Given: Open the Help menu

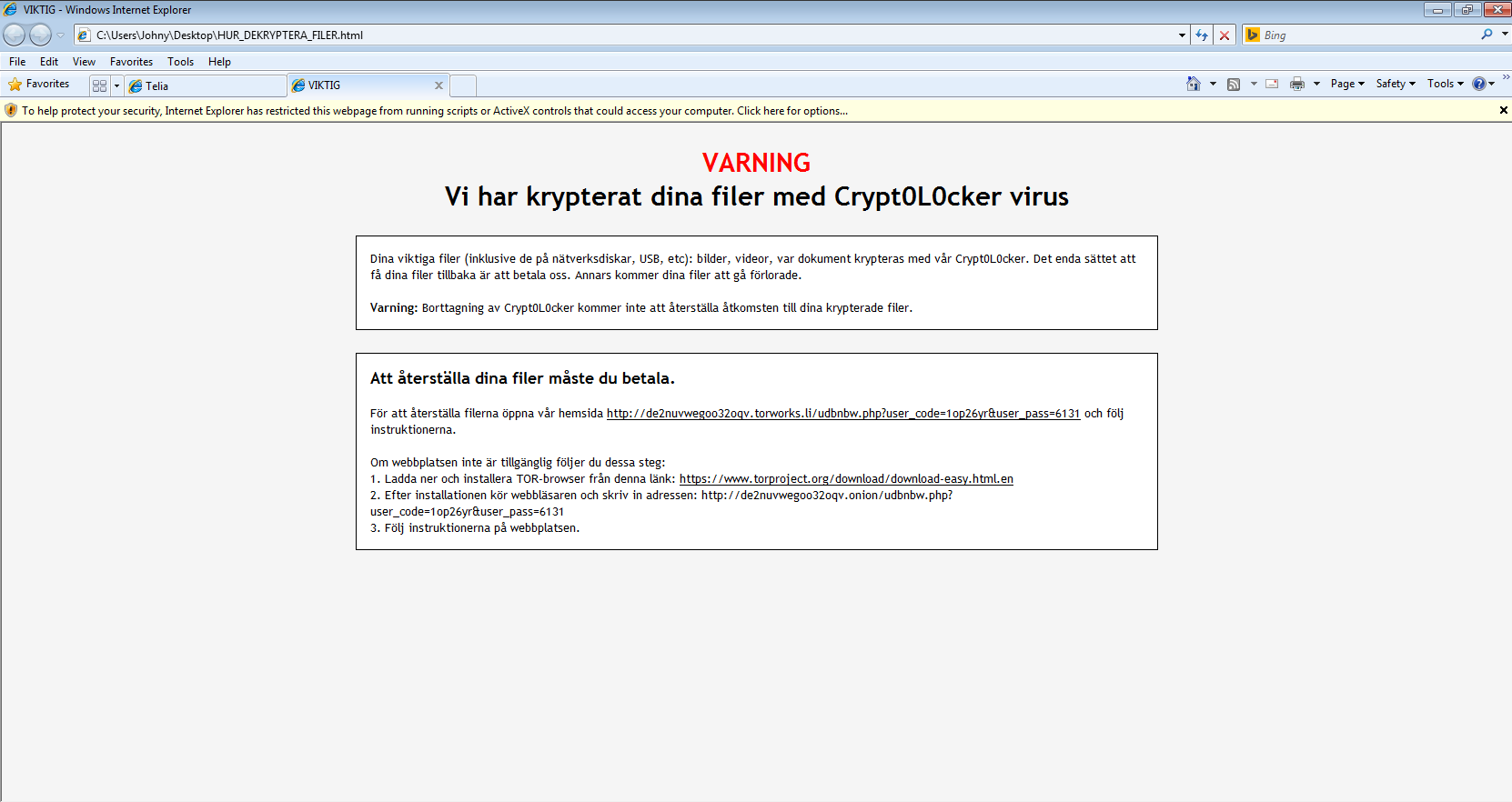Looking at the screenshot, I should coord(219,62).
